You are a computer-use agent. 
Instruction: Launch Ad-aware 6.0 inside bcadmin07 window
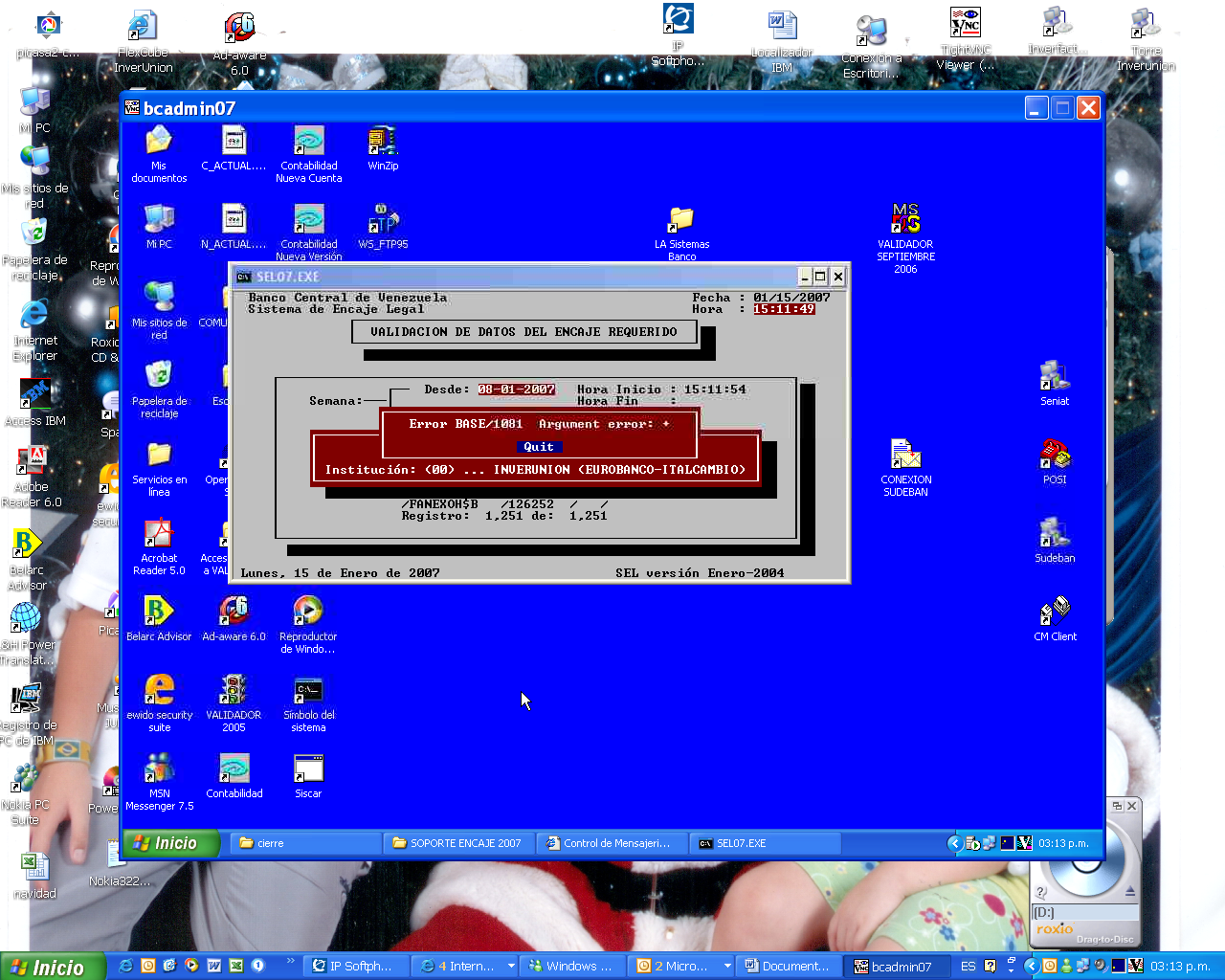(x=234, y=619)
